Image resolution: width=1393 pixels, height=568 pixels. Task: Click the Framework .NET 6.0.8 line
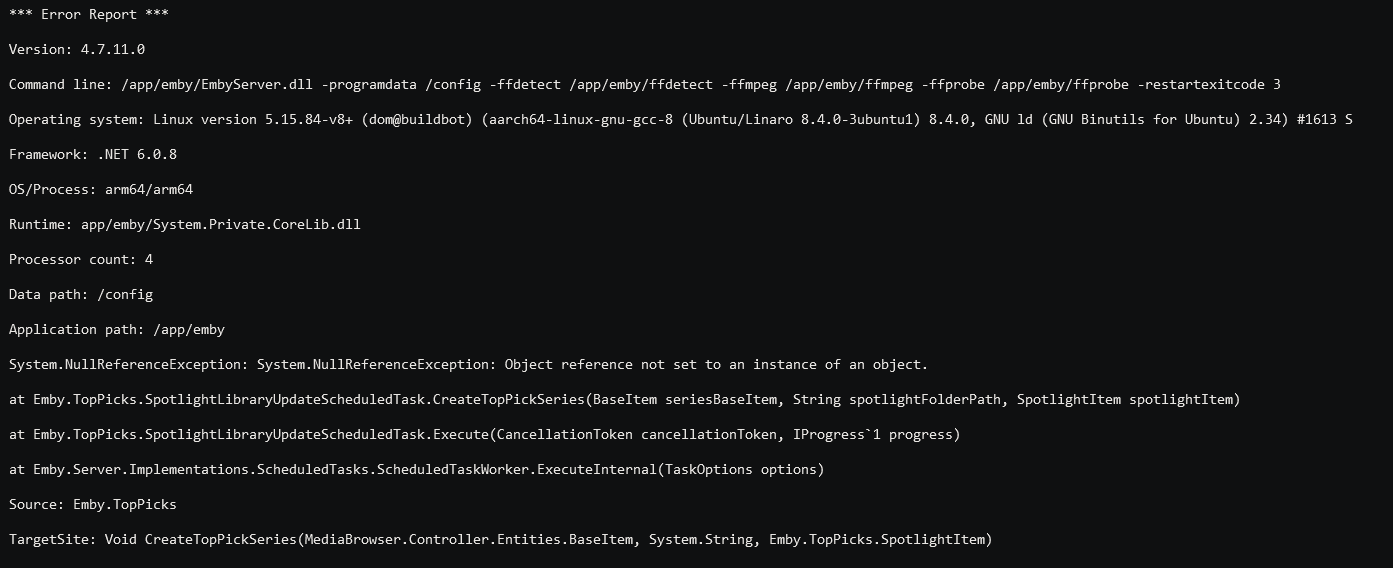93,155
